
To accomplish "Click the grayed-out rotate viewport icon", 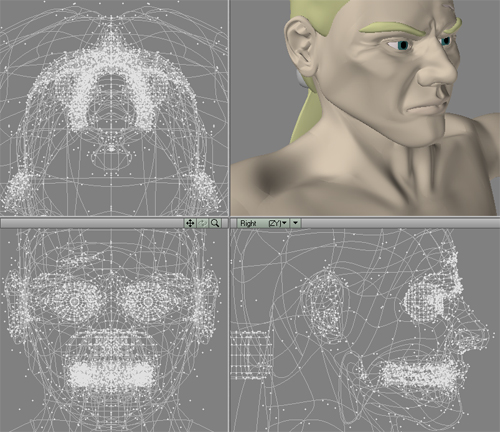I will coord(202,223).
